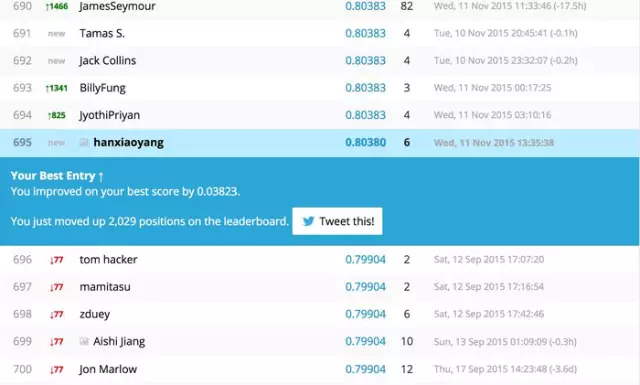Open Tamas S. profile link

tap(102, 33)
